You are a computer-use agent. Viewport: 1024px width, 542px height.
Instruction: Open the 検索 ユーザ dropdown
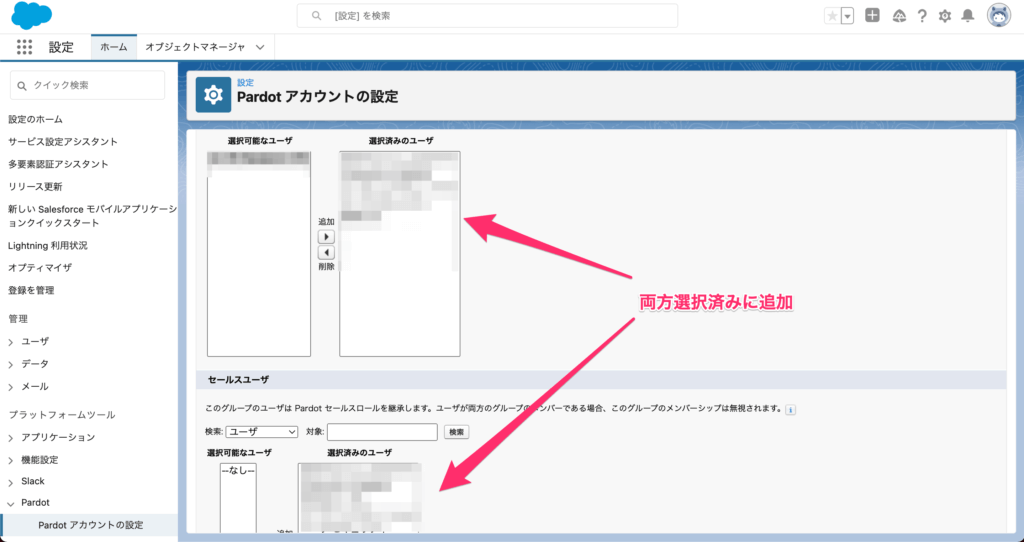click(x=261, y=432)
